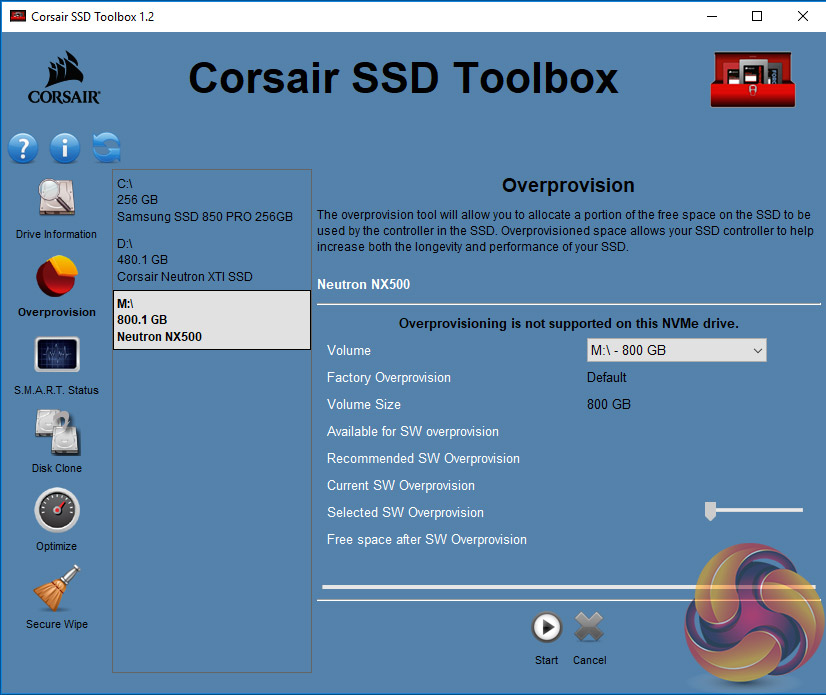Screen dimensions: 826x695
Task: Show the blue info icon details
Action: (64, 149)
